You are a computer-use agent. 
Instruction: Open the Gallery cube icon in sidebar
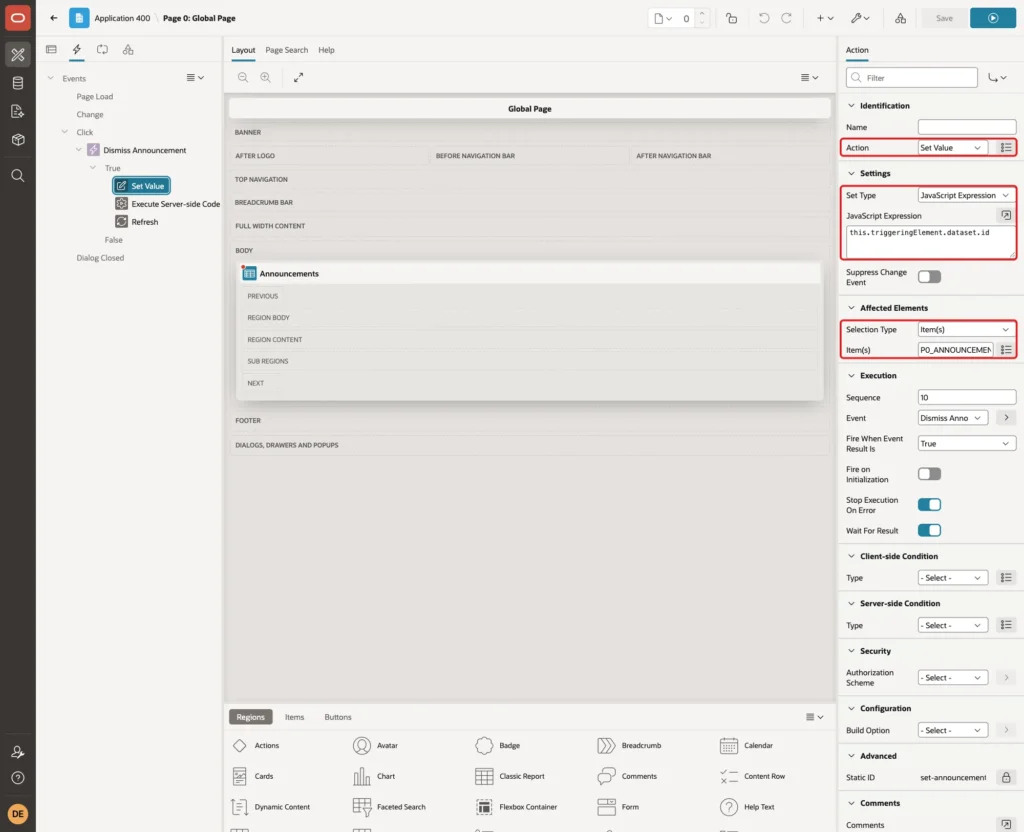18,139
